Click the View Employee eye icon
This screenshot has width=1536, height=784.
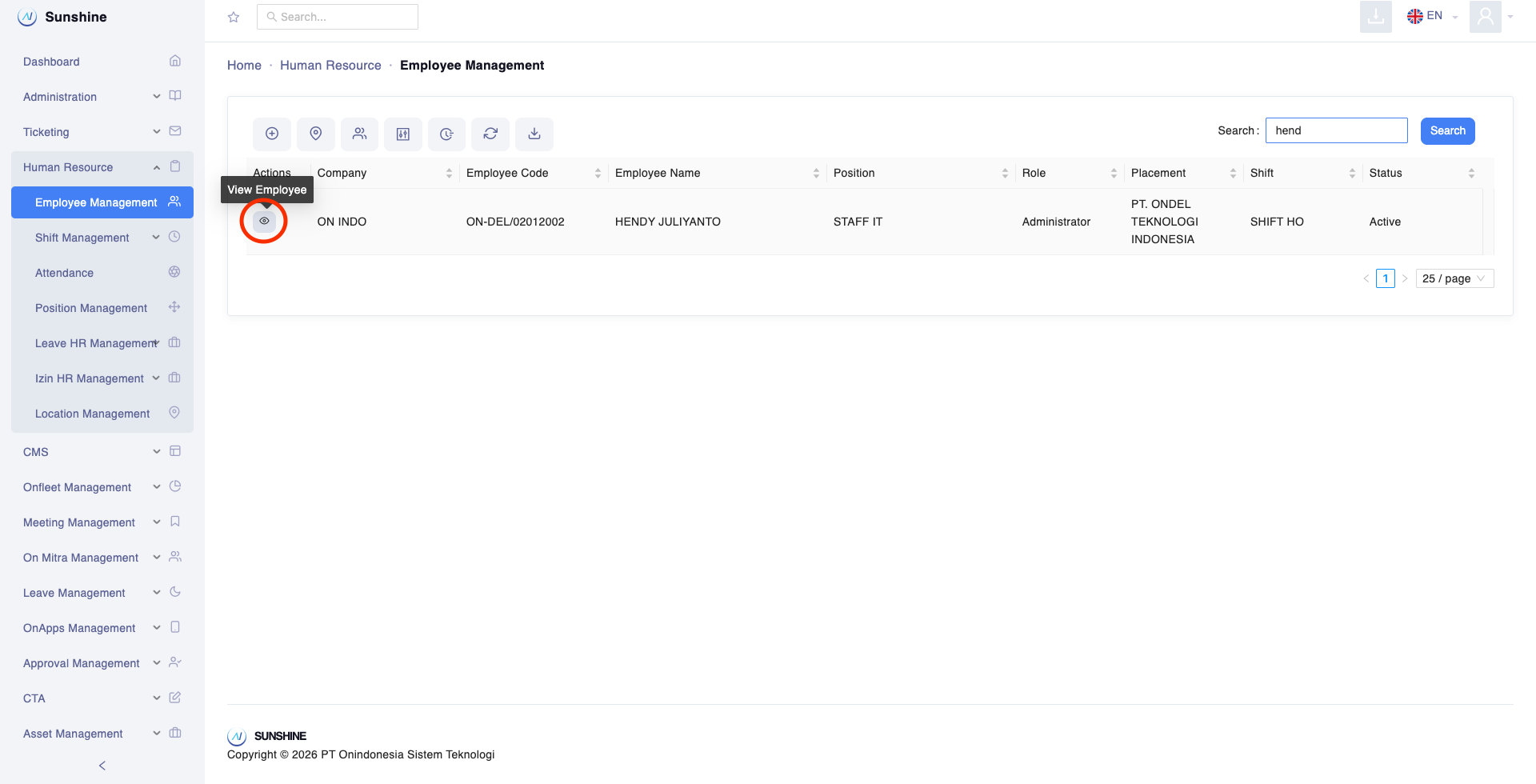264,221
